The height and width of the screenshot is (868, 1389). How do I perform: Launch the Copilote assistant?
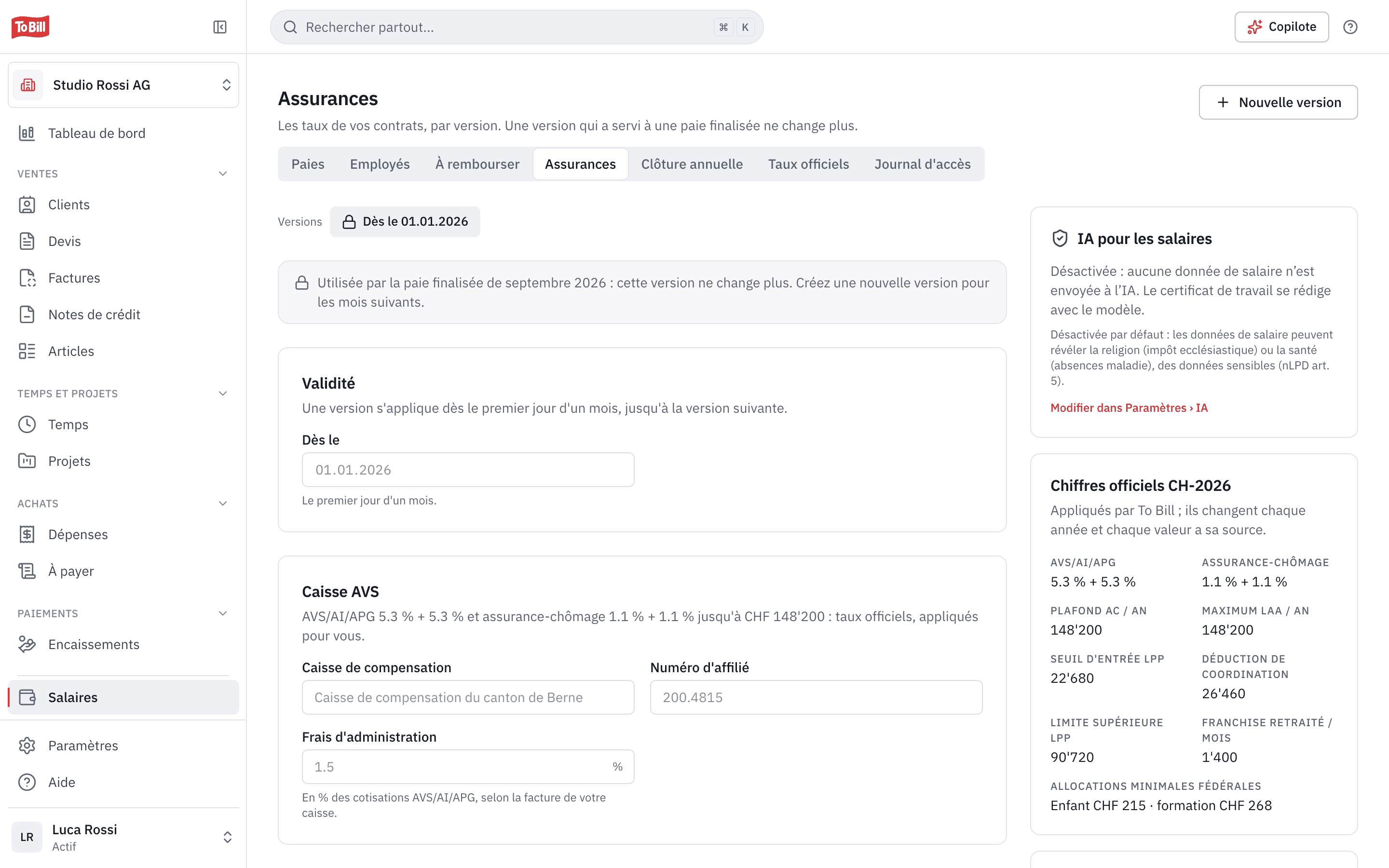tap(1281, 27)
